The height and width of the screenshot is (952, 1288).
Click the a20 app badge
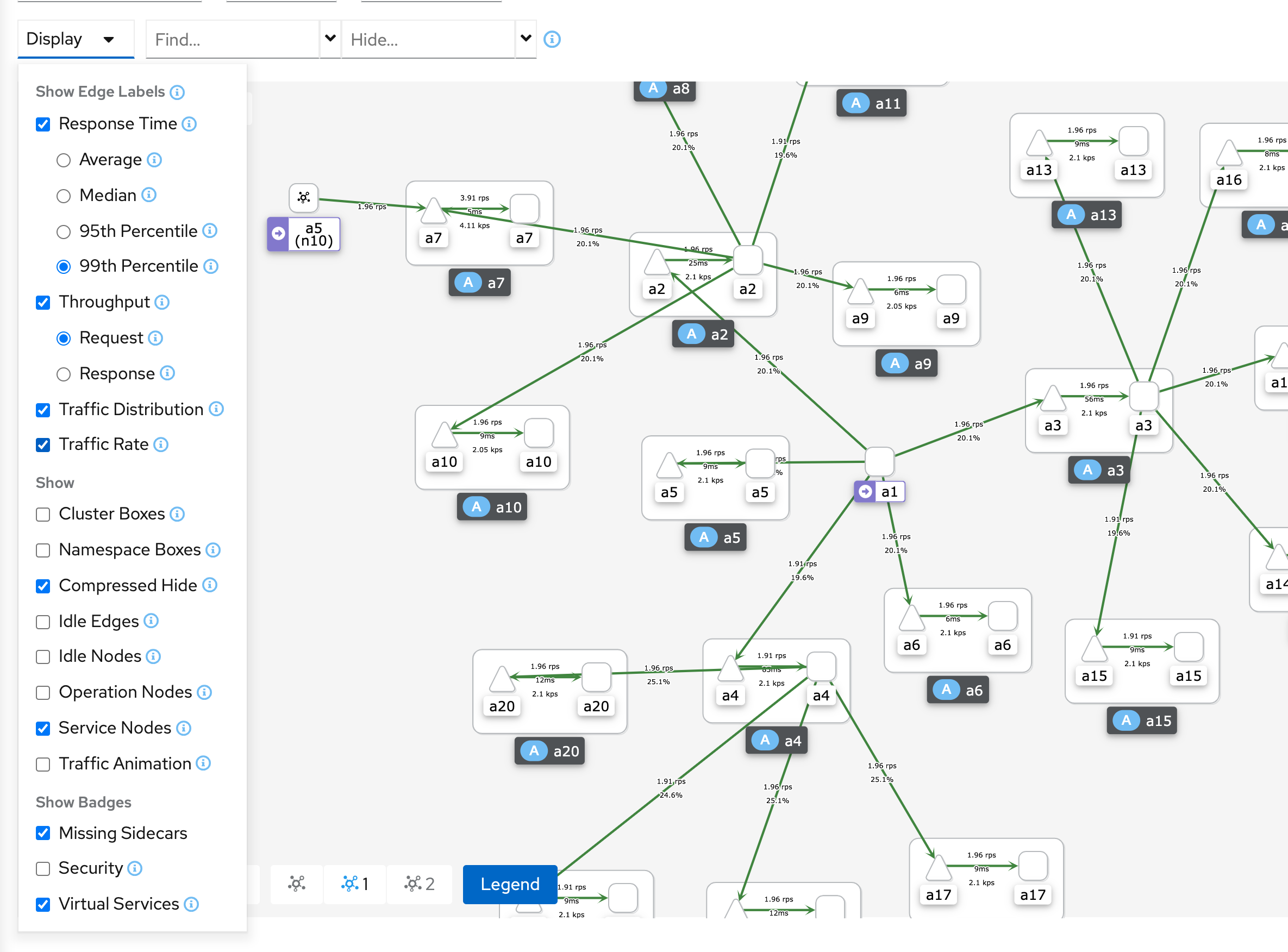(x=550, y=751)
